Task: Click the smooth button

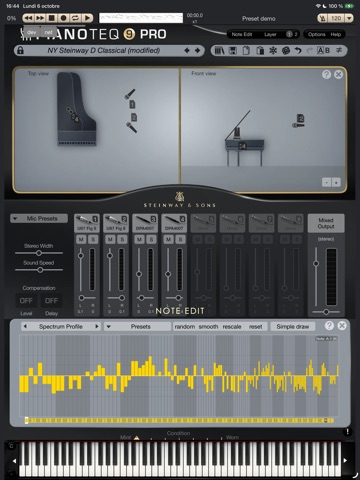Action: 208,327
